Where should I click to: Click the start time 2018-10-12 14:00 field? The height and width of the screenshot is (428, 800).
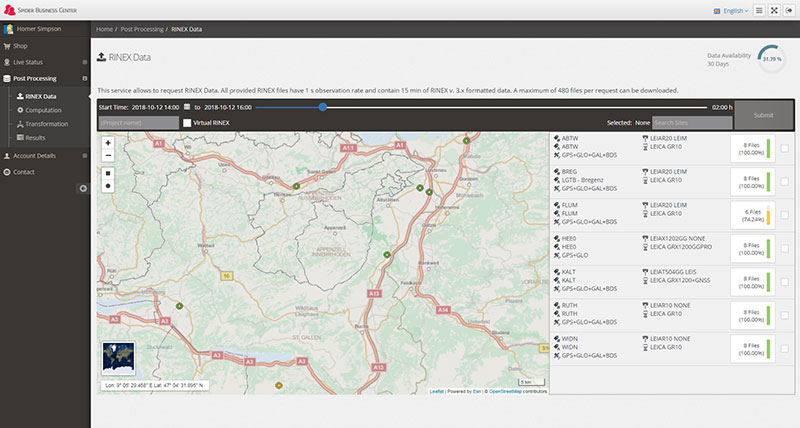(156, 107)
